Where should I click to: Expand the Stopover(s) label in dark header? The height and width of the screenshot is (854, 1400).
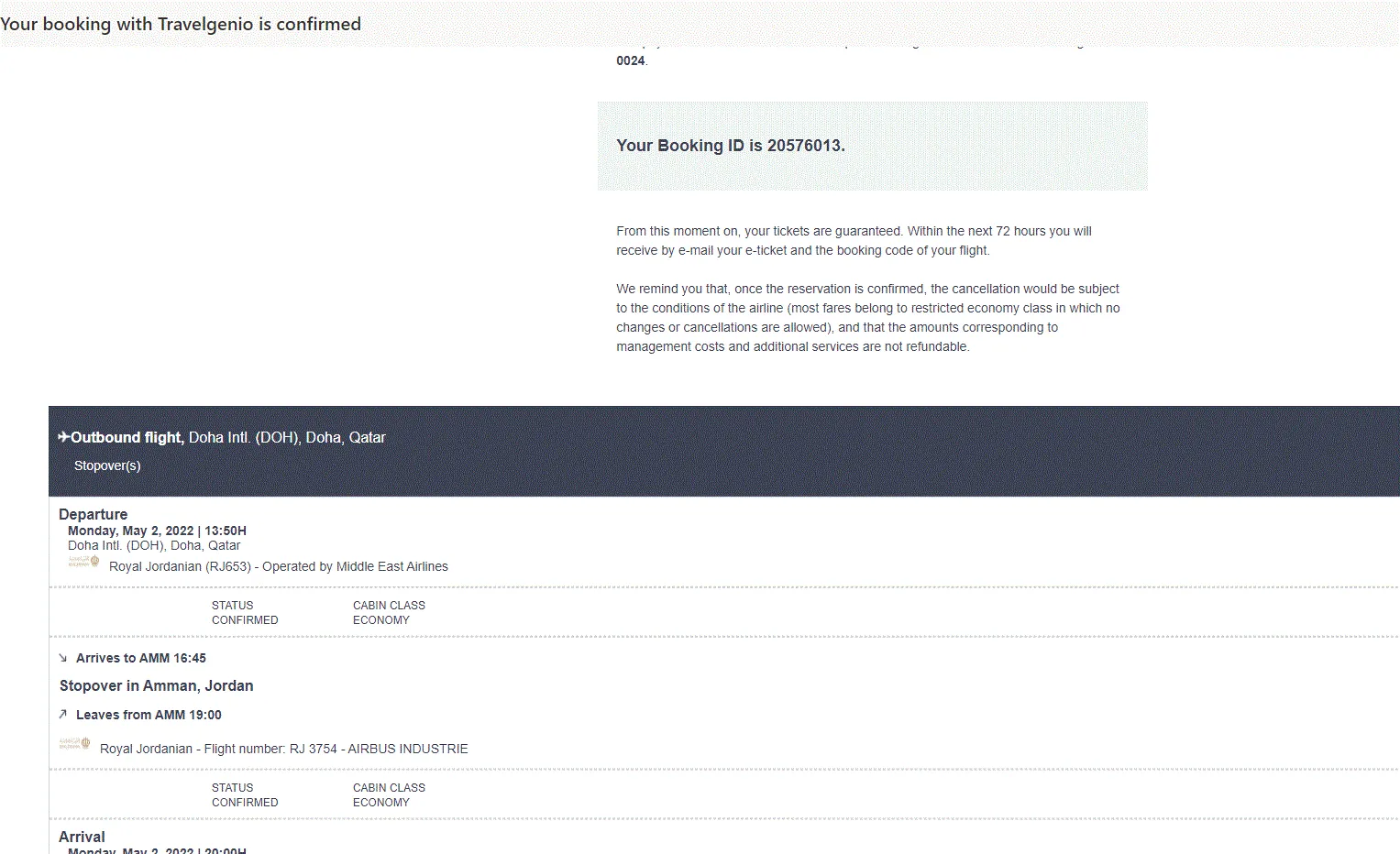(x=107, y=465)
